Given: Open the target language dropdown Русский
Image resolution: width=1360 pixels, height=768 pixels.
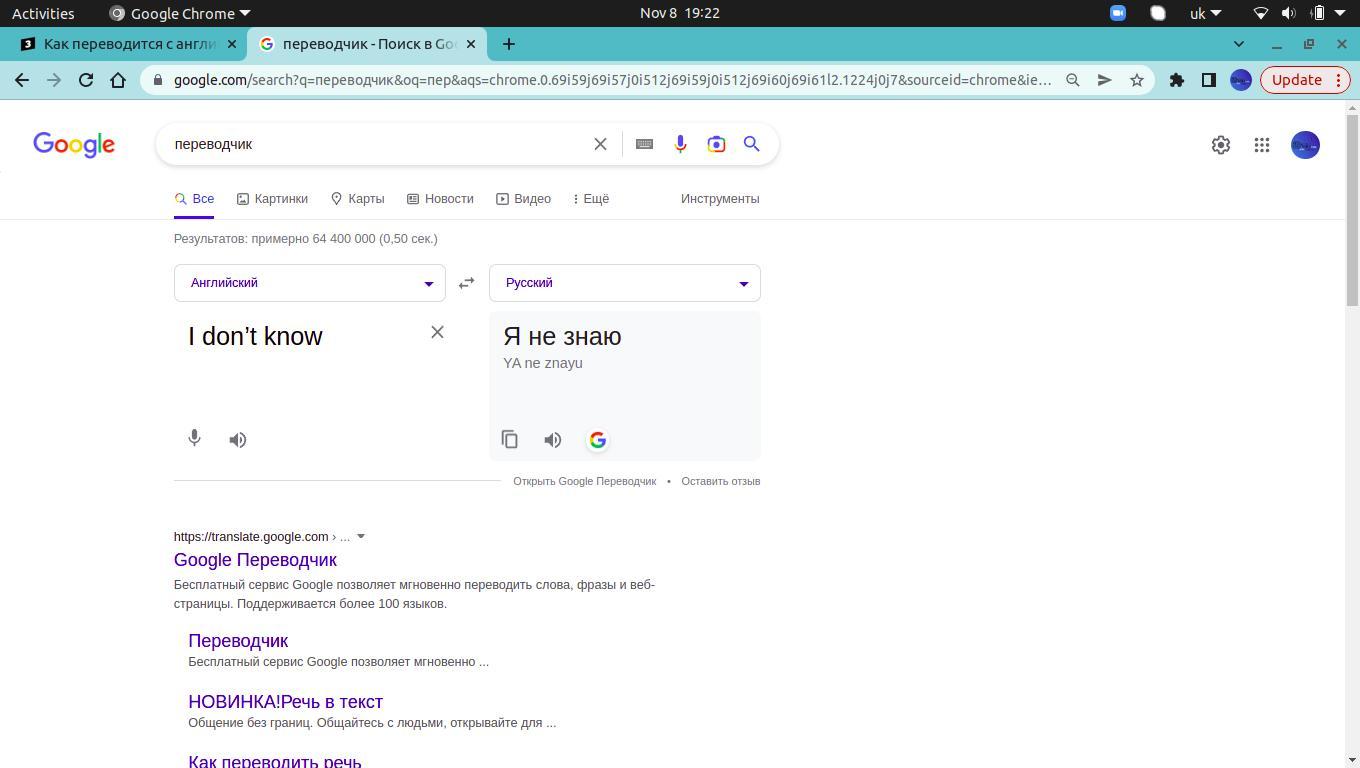Looking at the screenshot, I should (x=625, y=283).
